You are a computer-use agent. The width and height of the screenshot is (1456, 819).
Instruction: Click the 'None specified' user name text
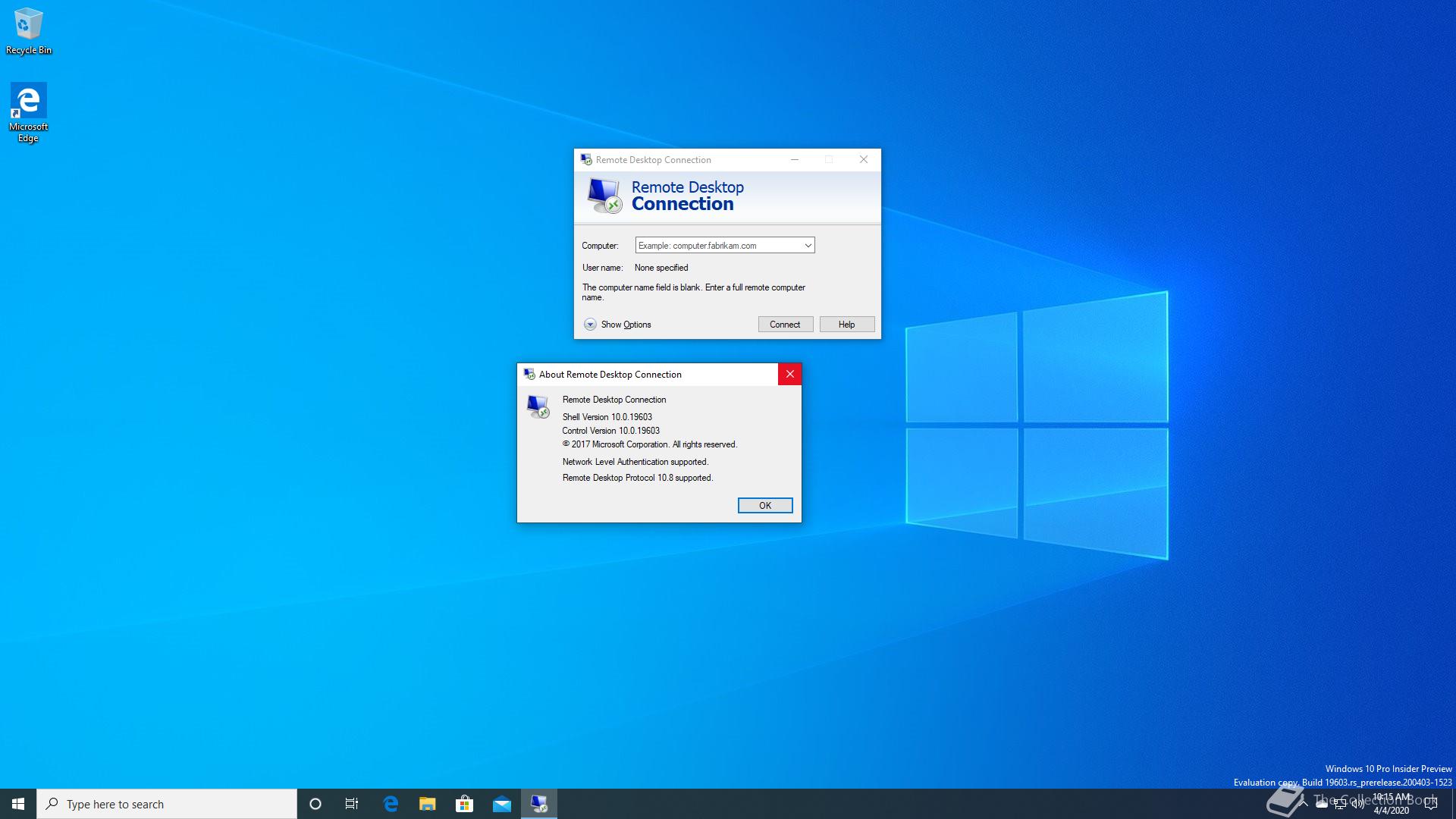pos(661,268)
